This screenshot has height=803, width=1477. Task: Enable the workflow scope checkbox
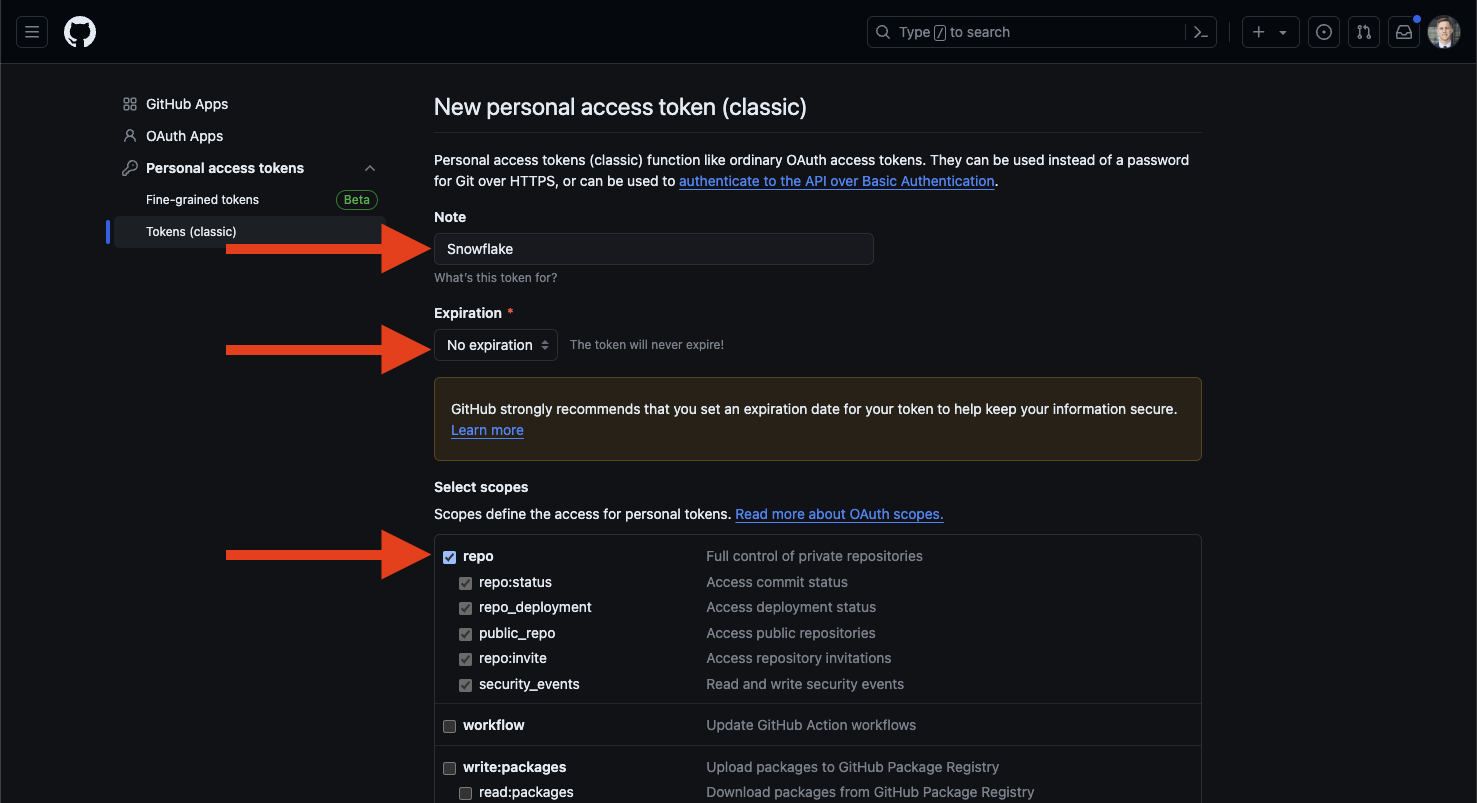[x=450, y=726]
